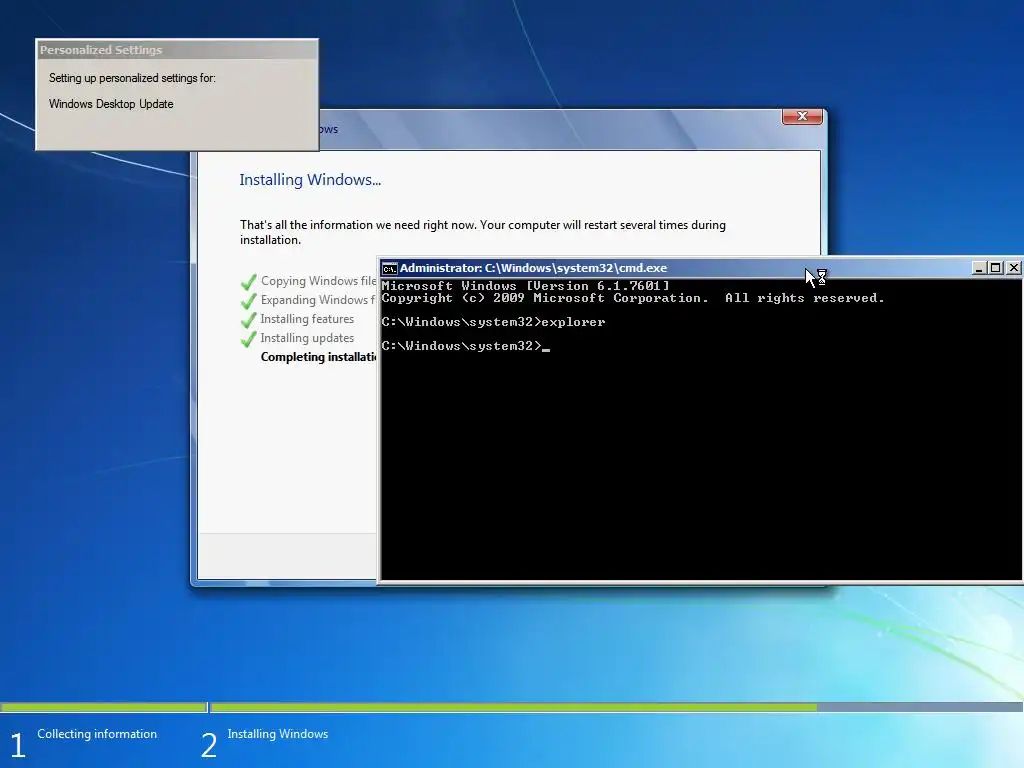Click the green check beside Copying Windows files

[x=248, y=282]
